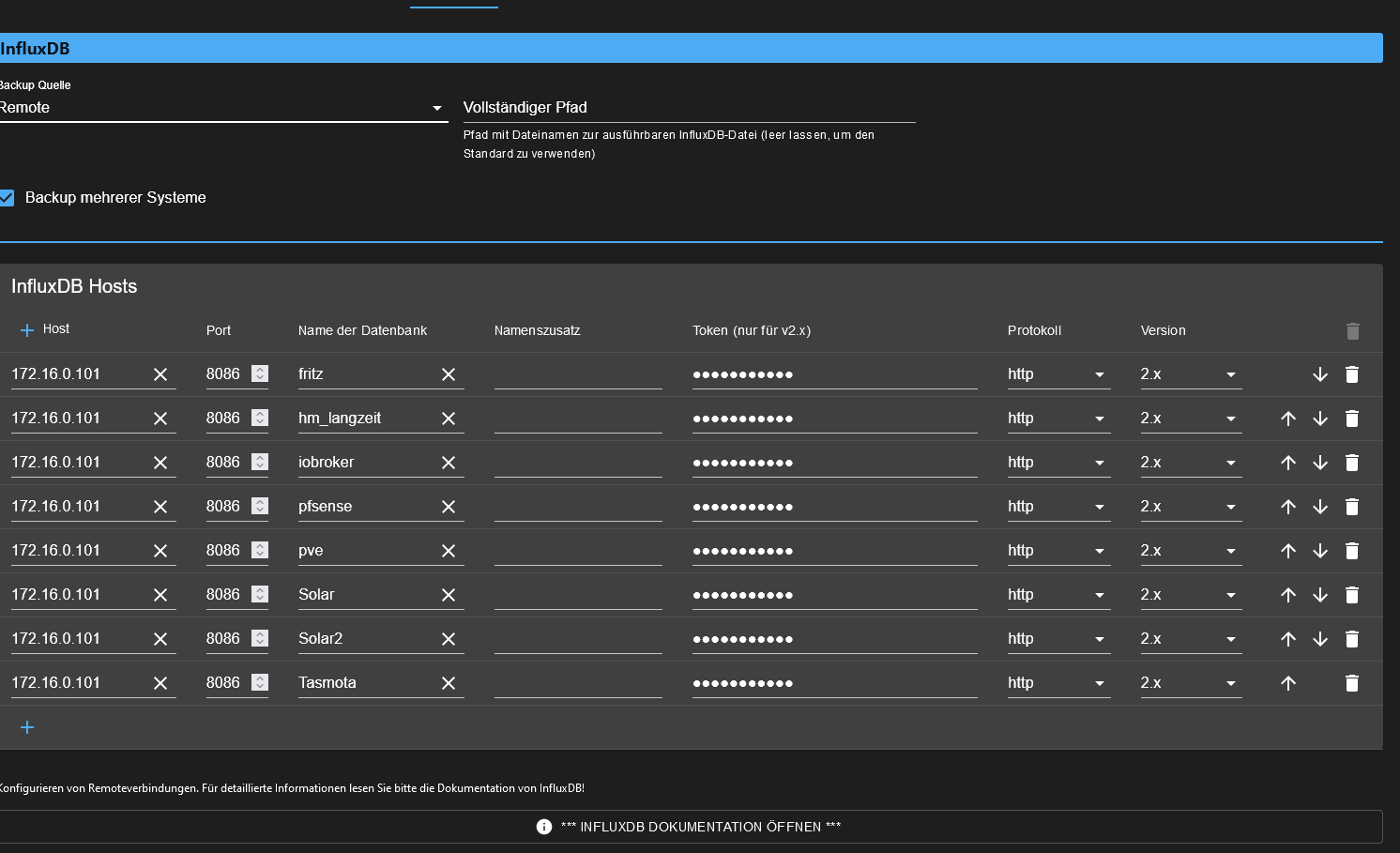
Task: Add new row with bottom plus icon
Action: [x=27, y=727]
